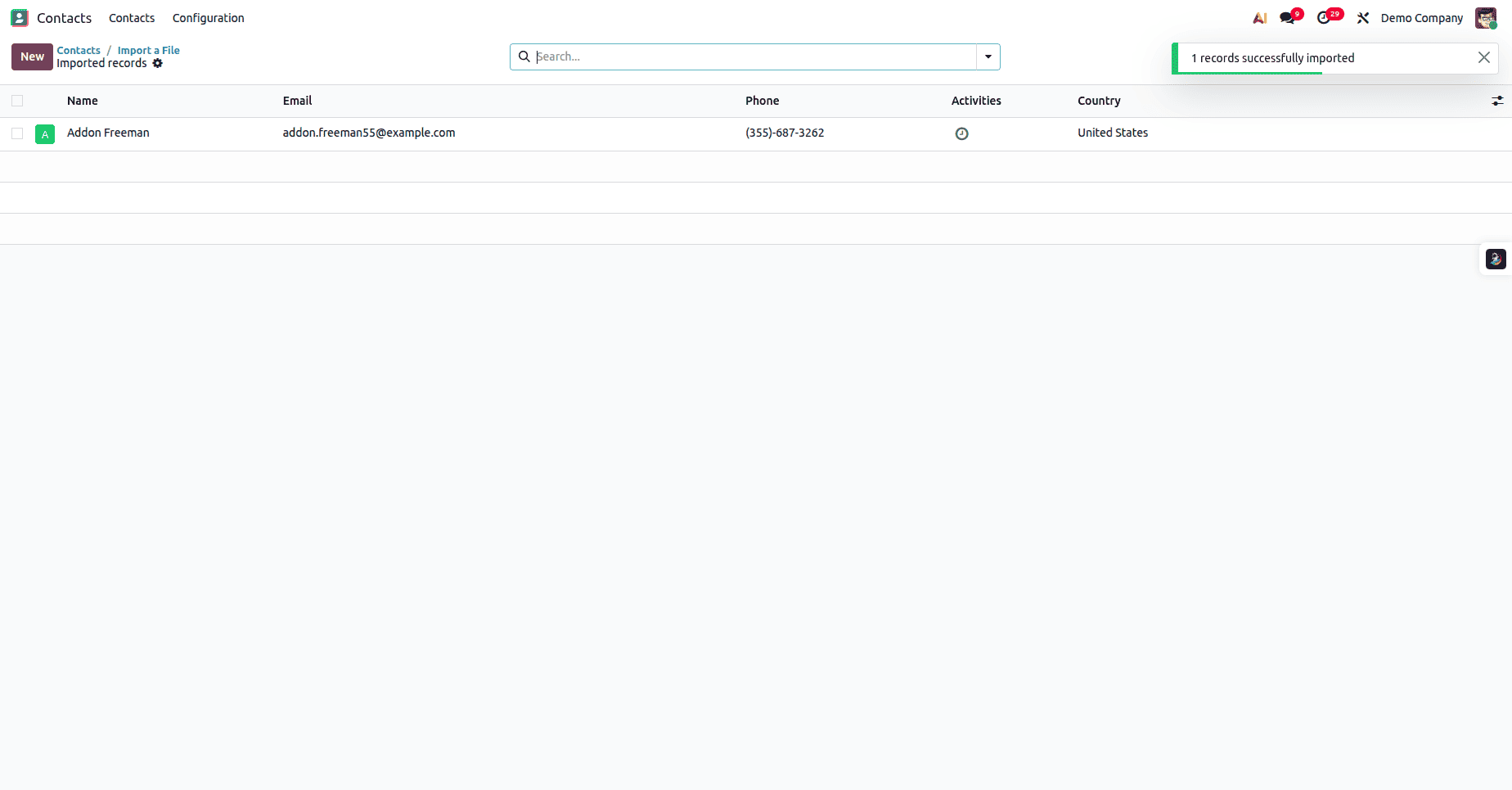Follow the Import a File breadcrumb link

tap(148, 50)
